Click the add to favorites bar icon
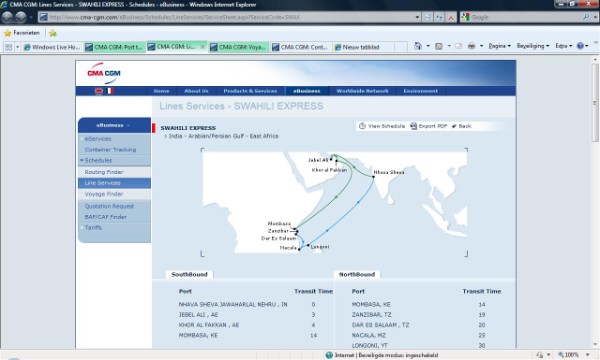 tap(53, 33)
